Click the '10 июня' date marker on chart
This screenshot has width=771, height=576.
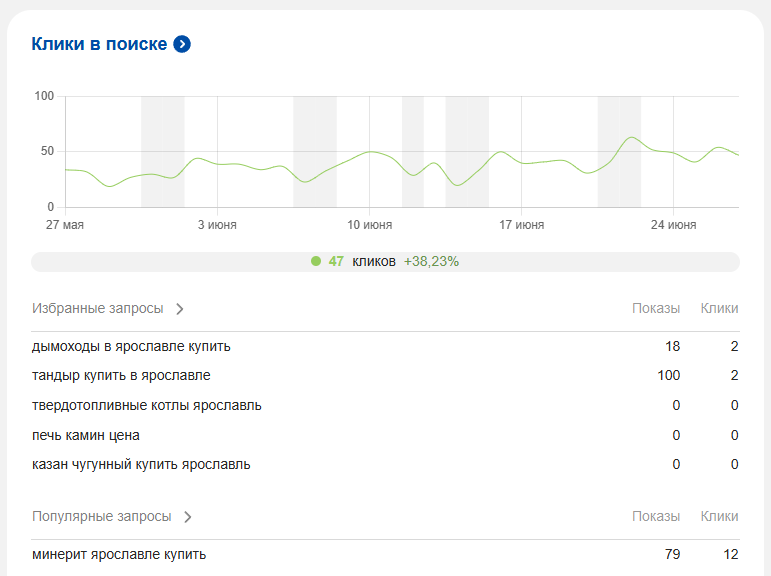point(370,225)
